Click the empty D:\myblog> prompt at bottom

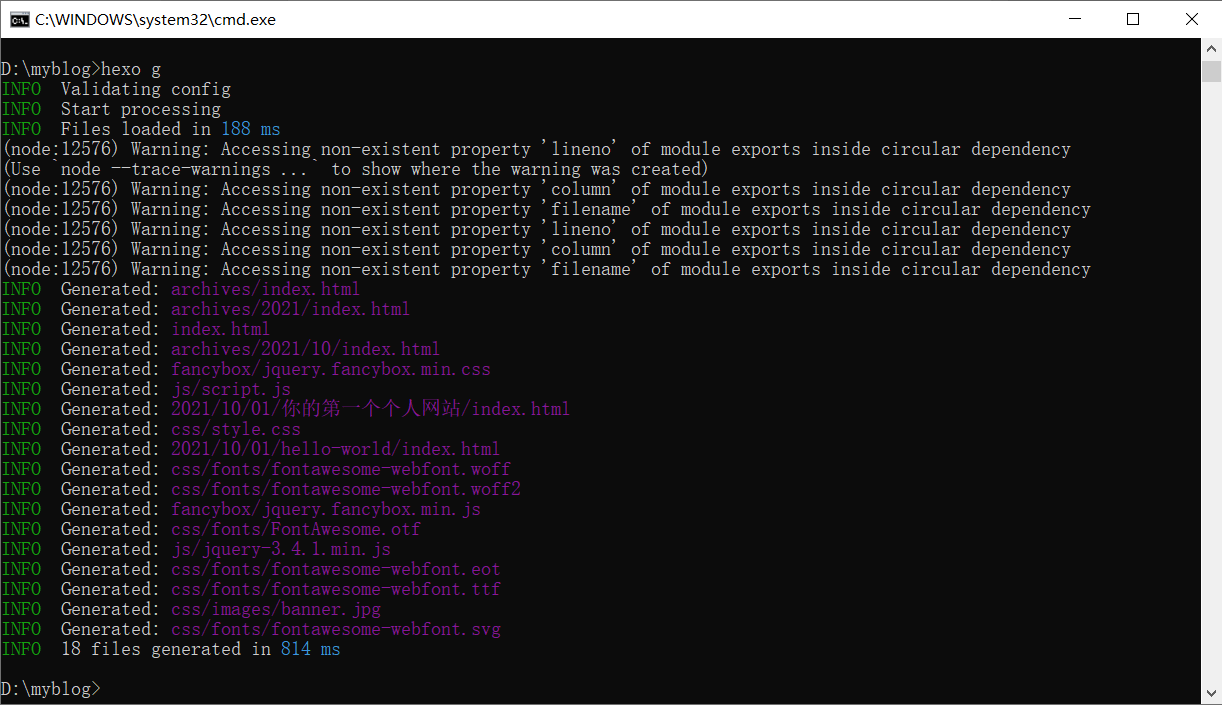(50, 689)
